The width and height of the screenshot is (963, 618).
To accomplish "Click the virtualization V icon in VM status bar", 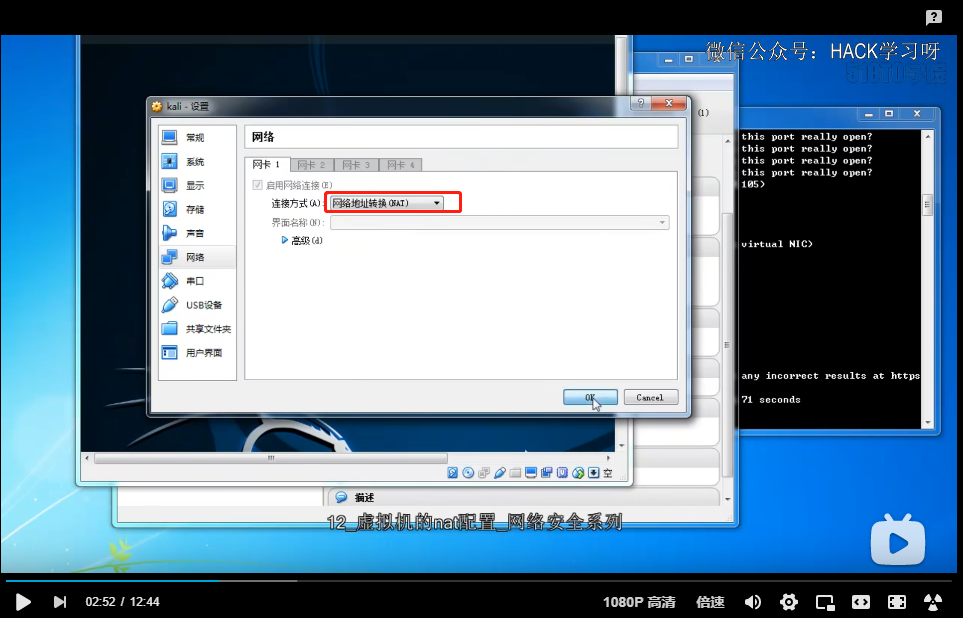I will [x=562, y=472].
